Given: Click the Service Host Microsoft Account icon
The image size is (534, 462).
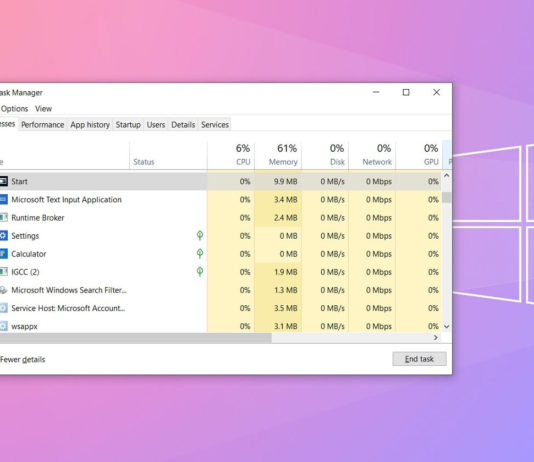Looking at the screenshot, I should 3,308.
